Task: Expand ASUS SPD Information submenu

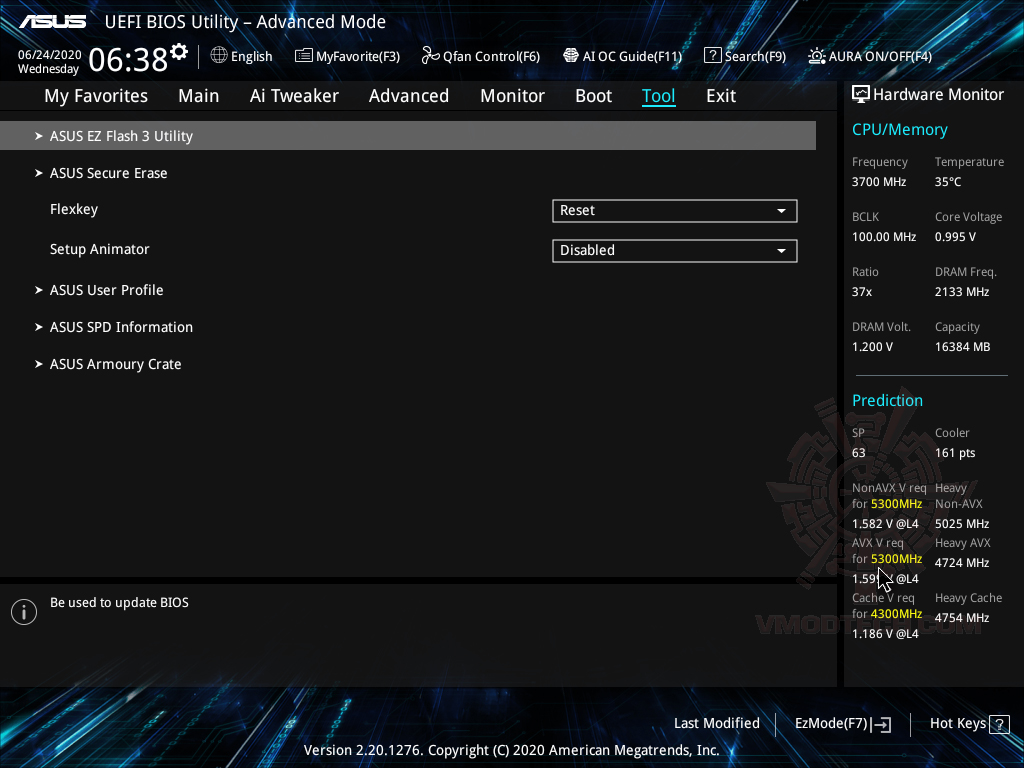Action: click(121, 327)
